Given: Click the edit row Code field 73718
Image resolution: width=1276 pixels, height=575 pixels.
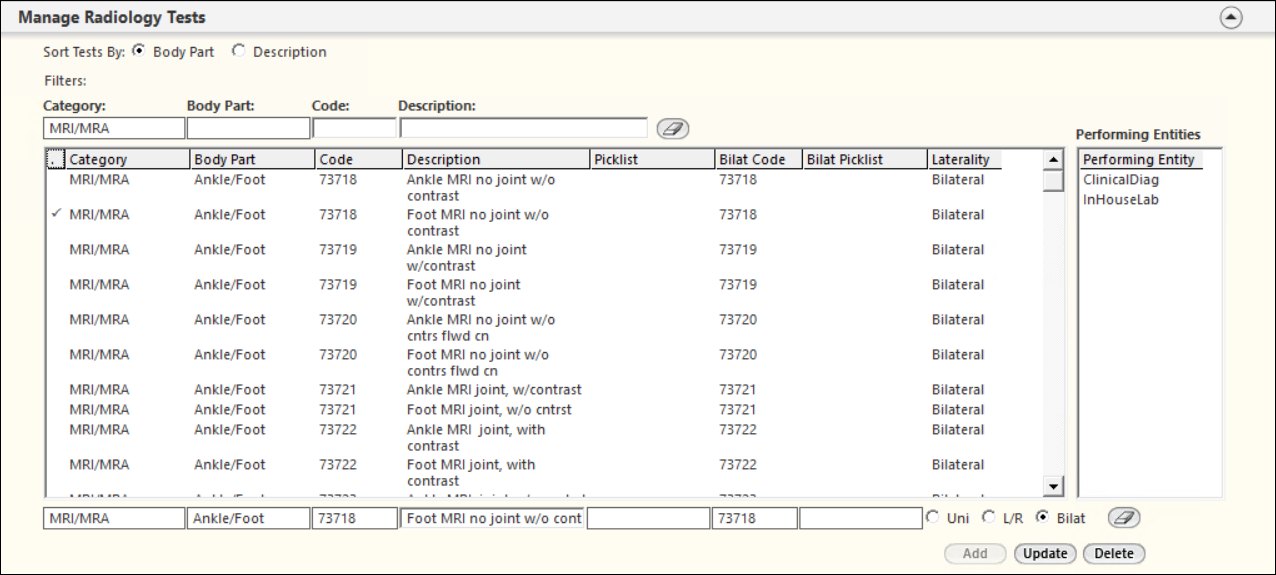Looking at the screenshot, I should (x=354, y=518).
